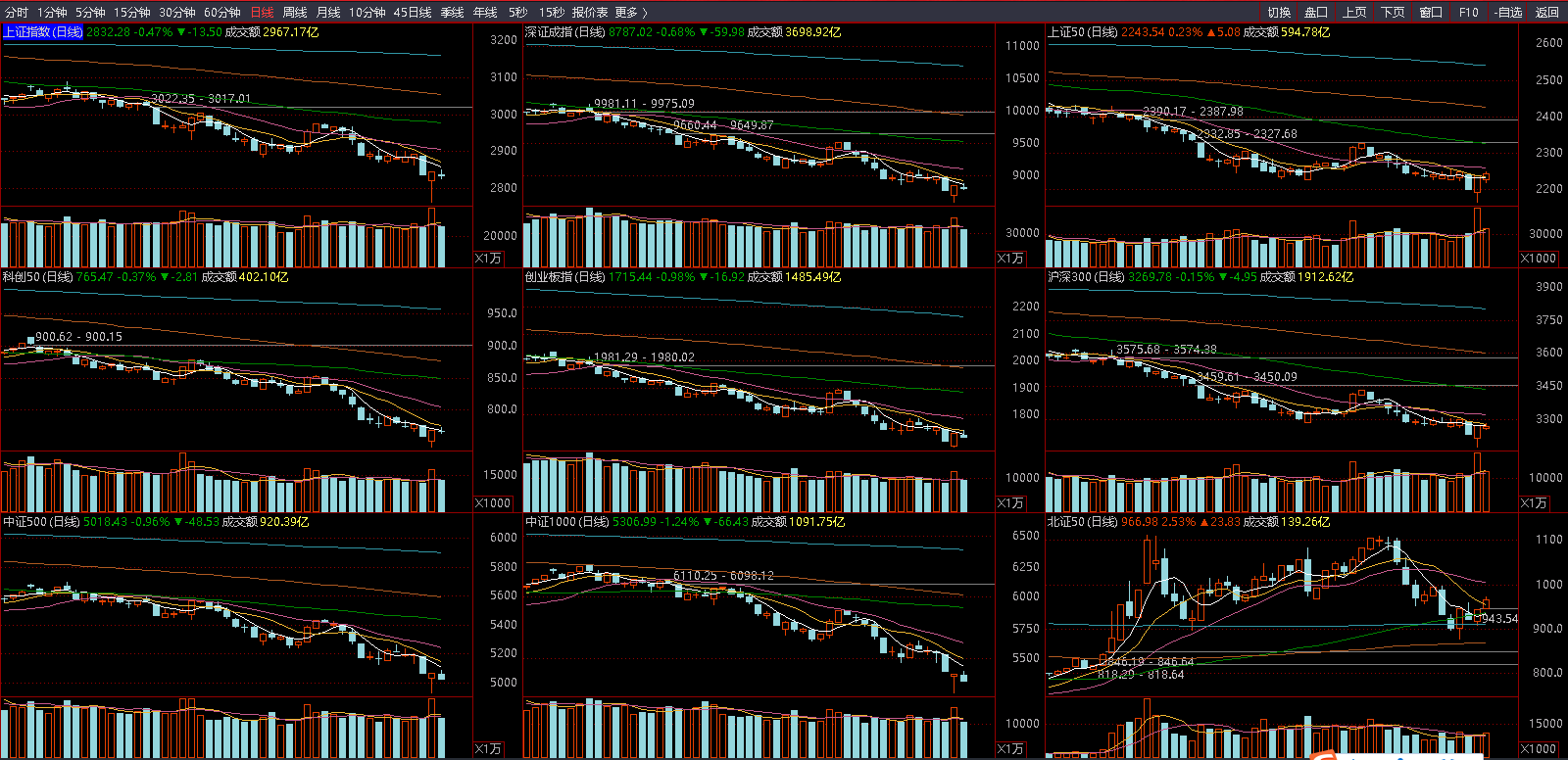The height and width of the screenshot is (760, 1568).
Task: Click the 1981.29 - 1980.02 gap label
Action: [644, 357]
